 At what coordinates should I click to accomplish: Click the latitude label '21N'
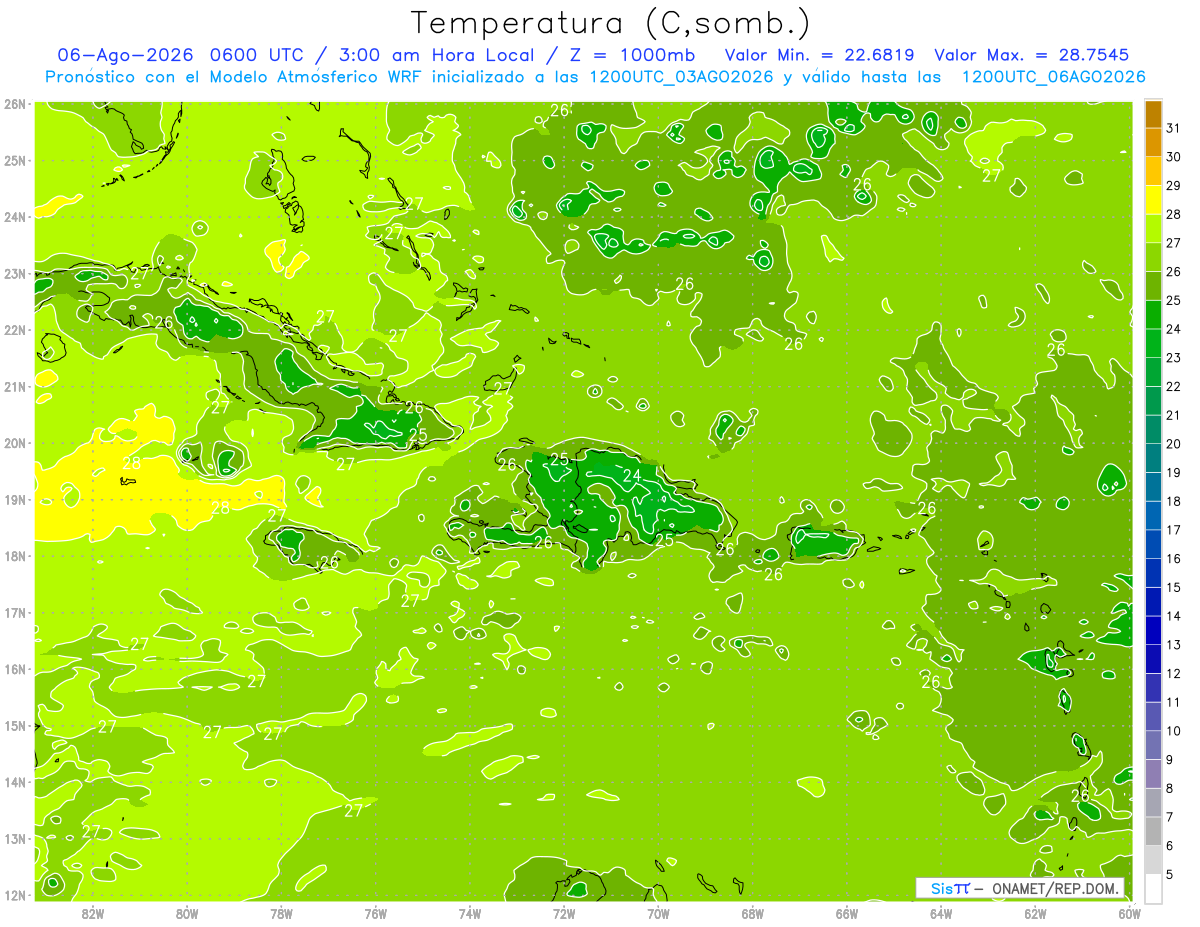(x=15, y=386)
